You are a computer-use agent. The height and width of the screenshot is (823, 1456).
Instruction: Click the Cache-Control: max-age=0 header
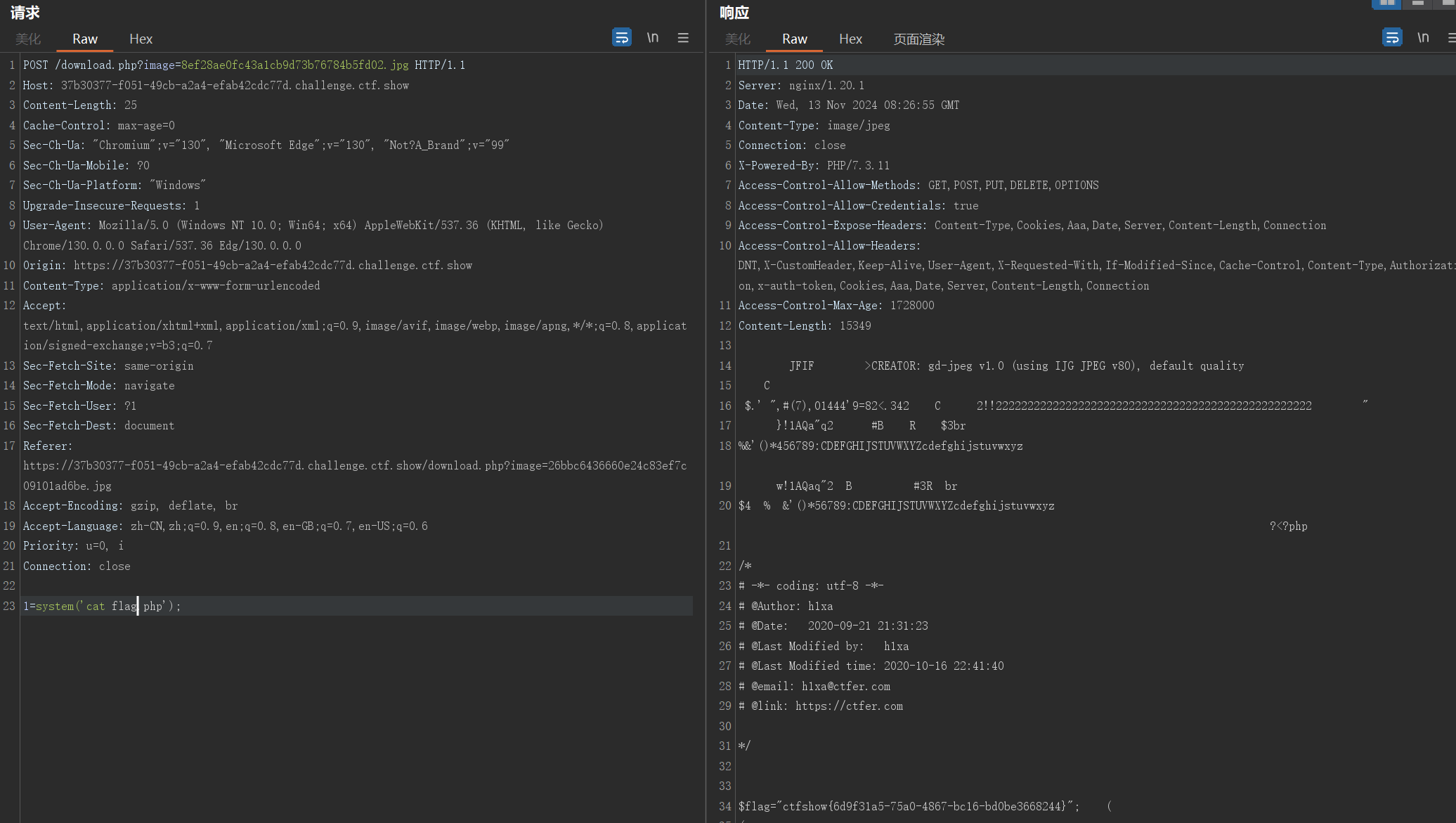point(99,126)
